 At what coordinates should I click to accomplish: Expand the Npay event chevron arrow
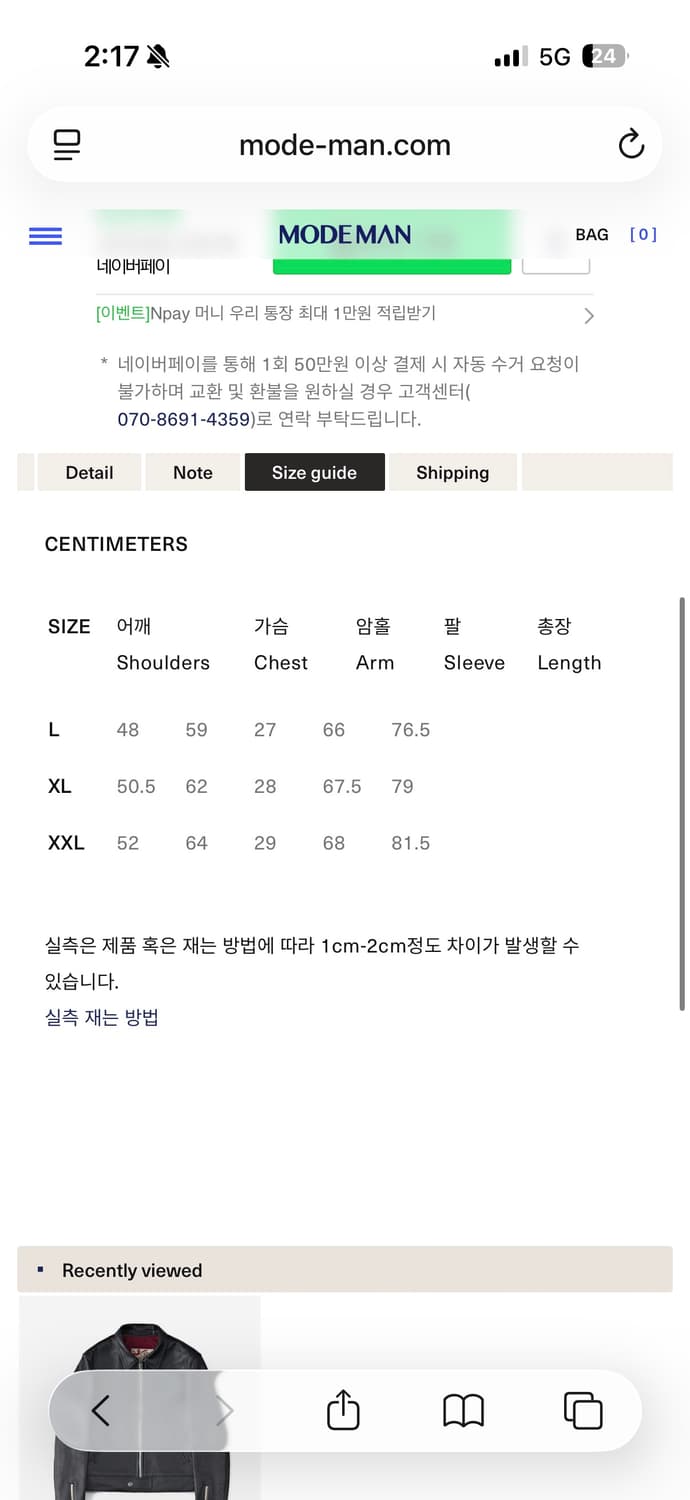589,316
